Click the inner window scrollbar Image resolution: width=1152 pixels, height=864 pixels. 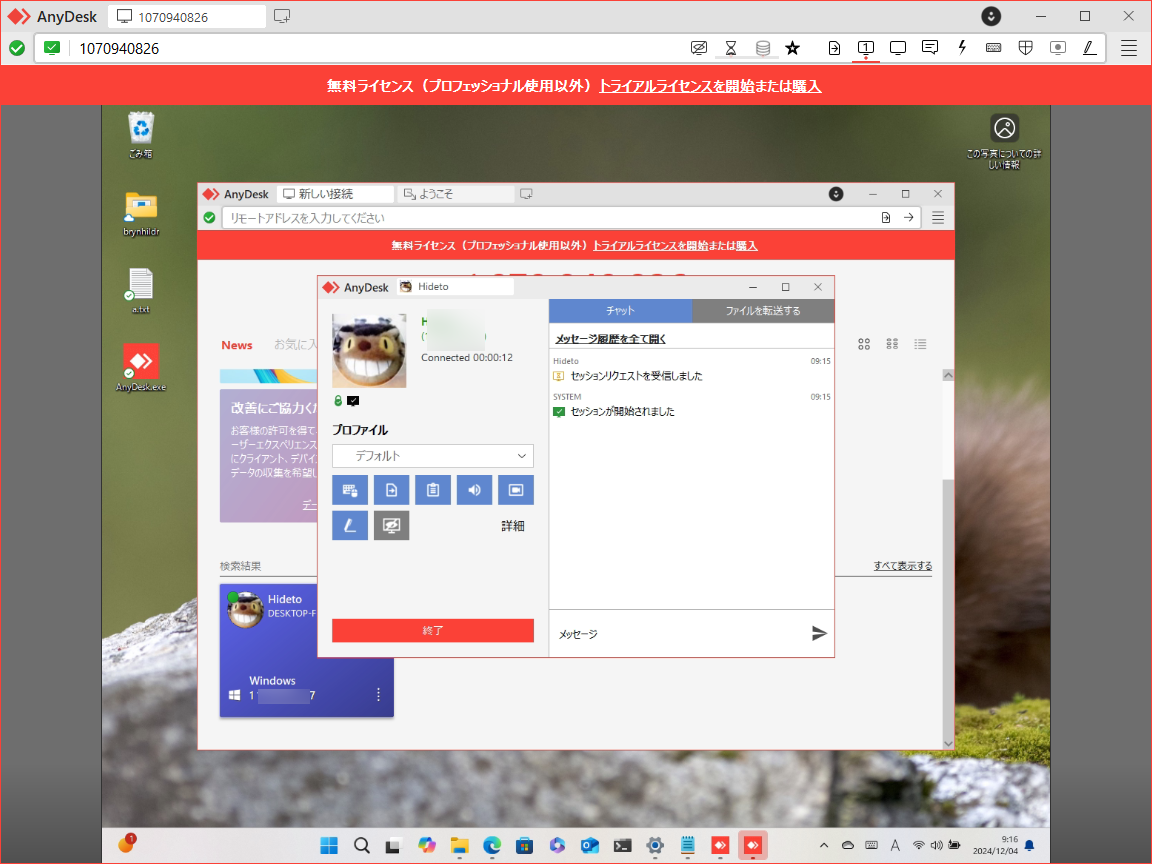click(x=948, y=560)
